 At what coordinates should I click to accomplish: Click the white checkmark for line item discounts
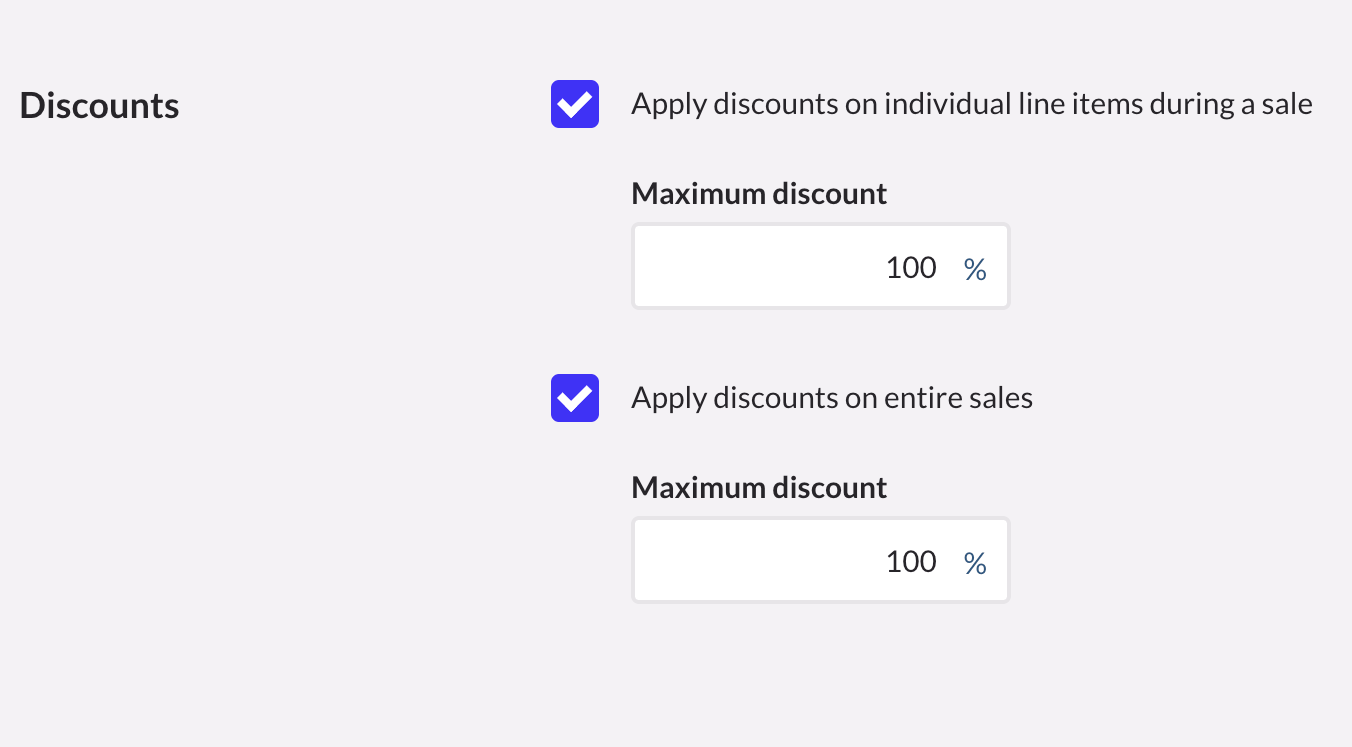click(575, 104)
